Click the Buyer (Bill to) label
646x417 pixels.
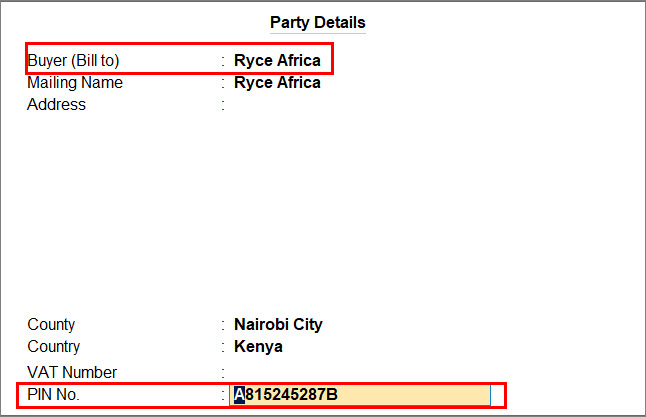tap(73, 61)
